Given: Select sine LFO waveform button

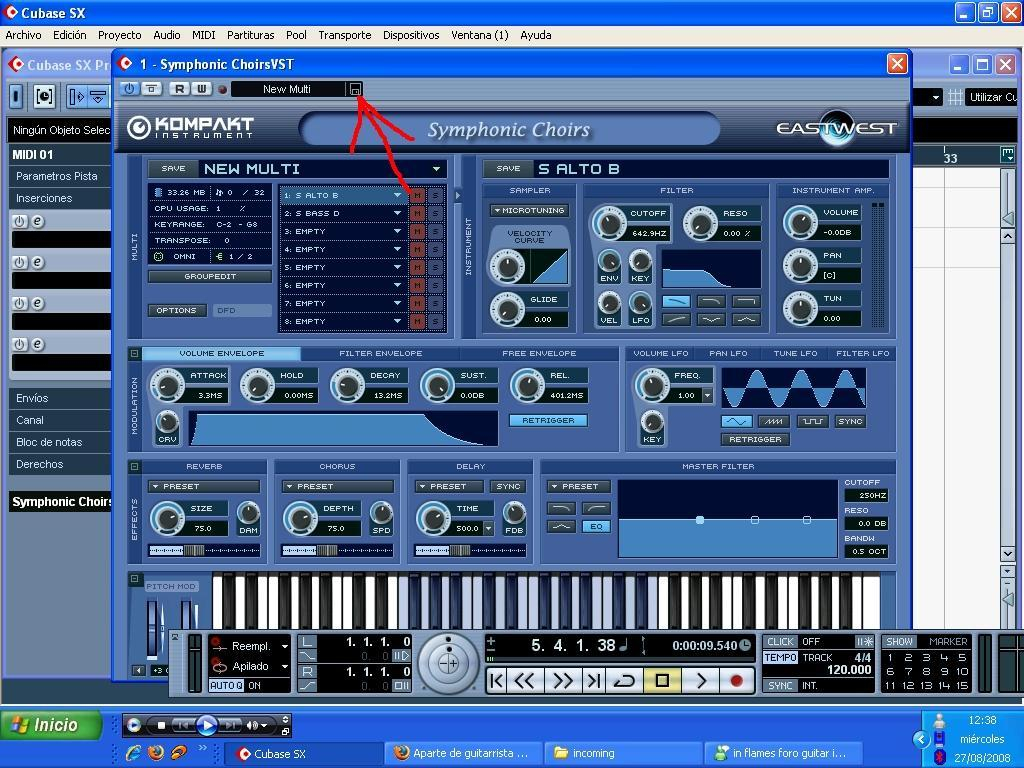Looking at the screenshot, I should point(737,421).
